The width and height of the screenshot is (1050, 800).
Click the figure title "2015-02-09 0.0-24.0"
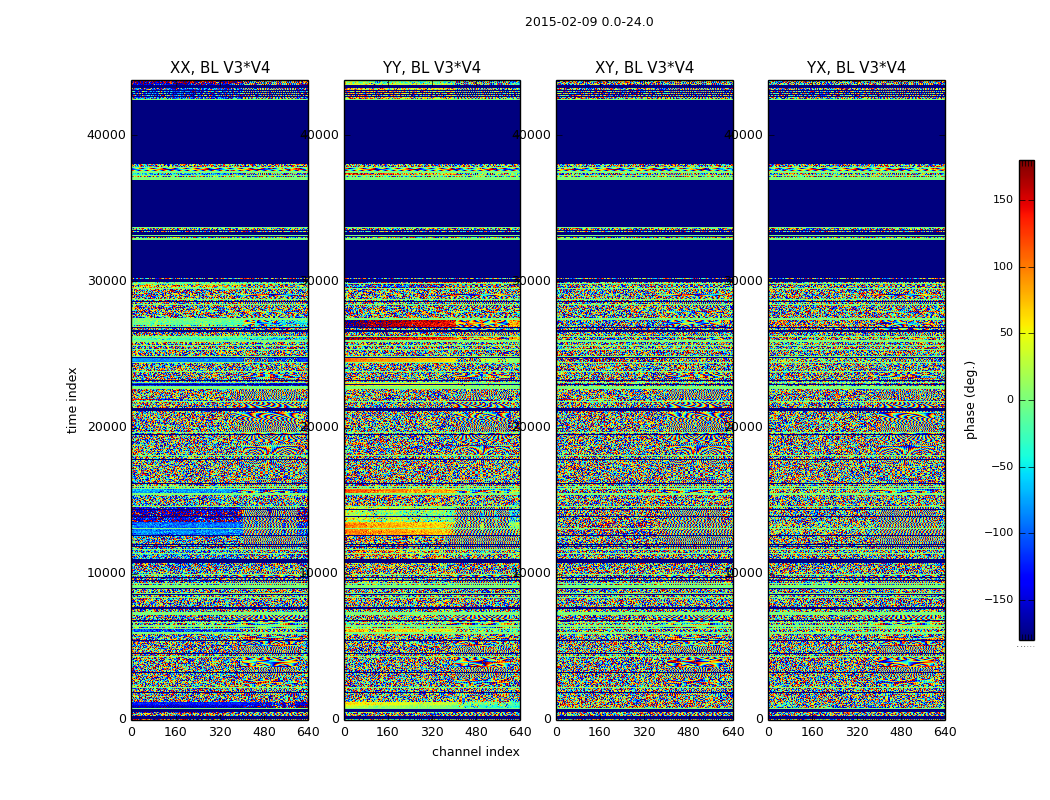pos(589,22)
